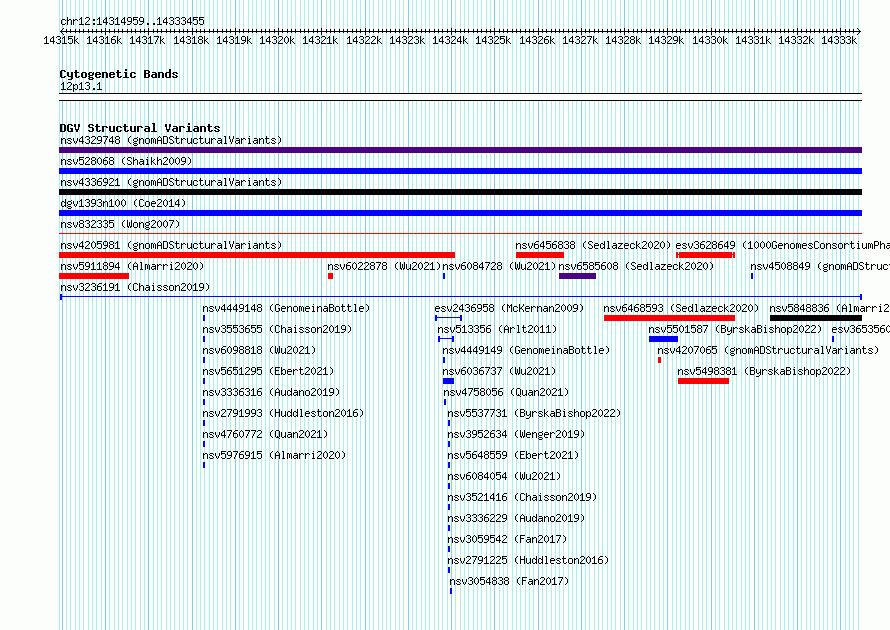
Task: Select the DGV Structural Variants track title
Action: click(x=140, y=128)
